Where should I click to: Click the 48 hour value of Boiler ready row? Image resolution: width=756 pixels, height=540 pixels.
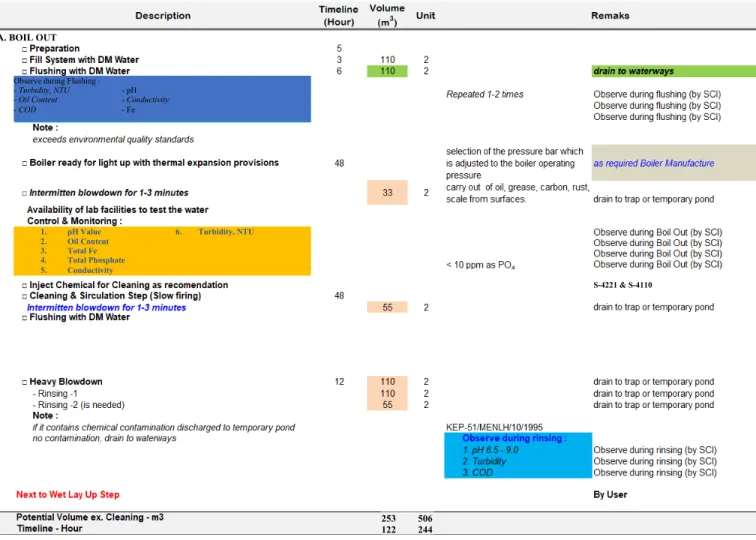pos(339,163)
